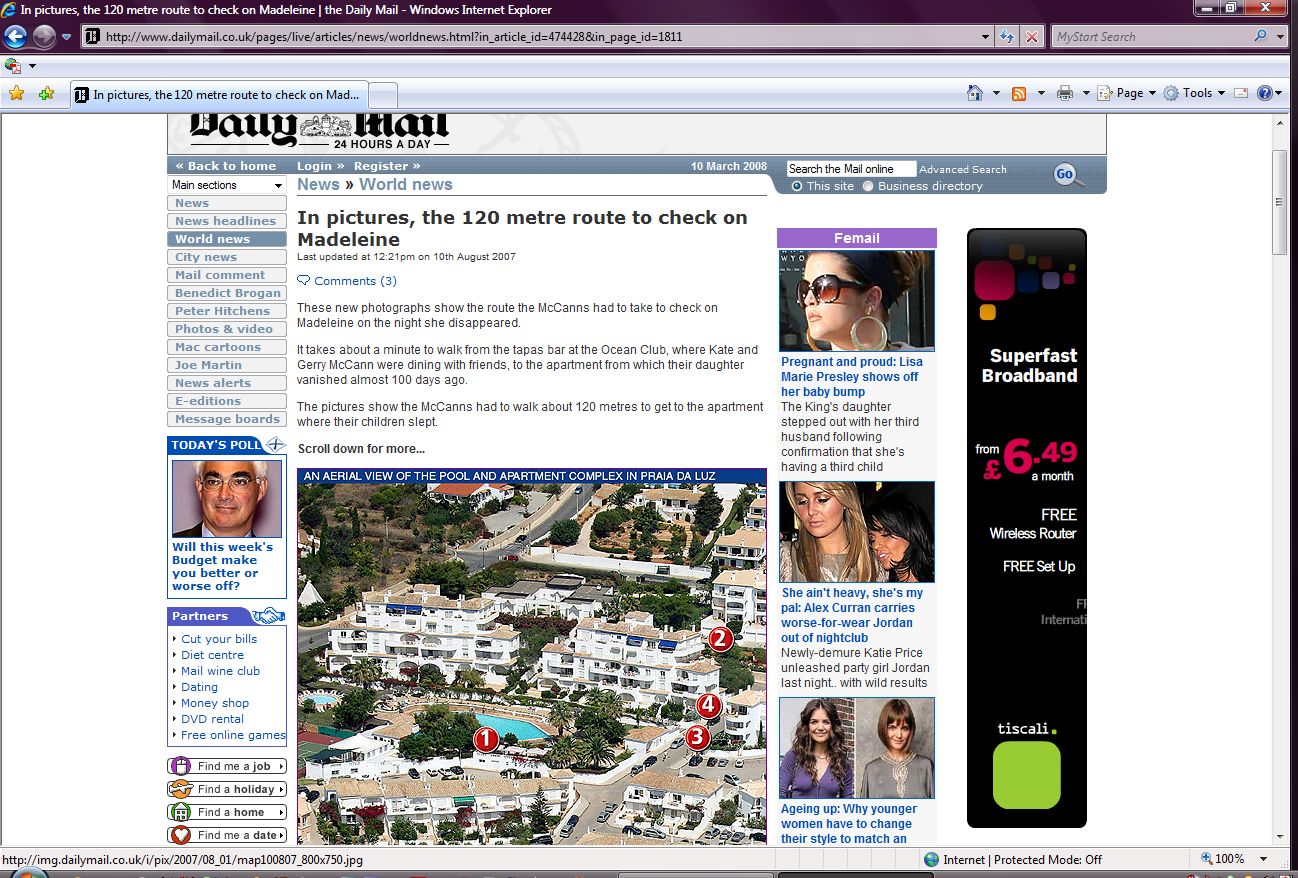Image resolution: width=1298 pixels, height=878 pixels.
Task: Click the zoom level 100% control
Action: click(x=1229, y=859)
